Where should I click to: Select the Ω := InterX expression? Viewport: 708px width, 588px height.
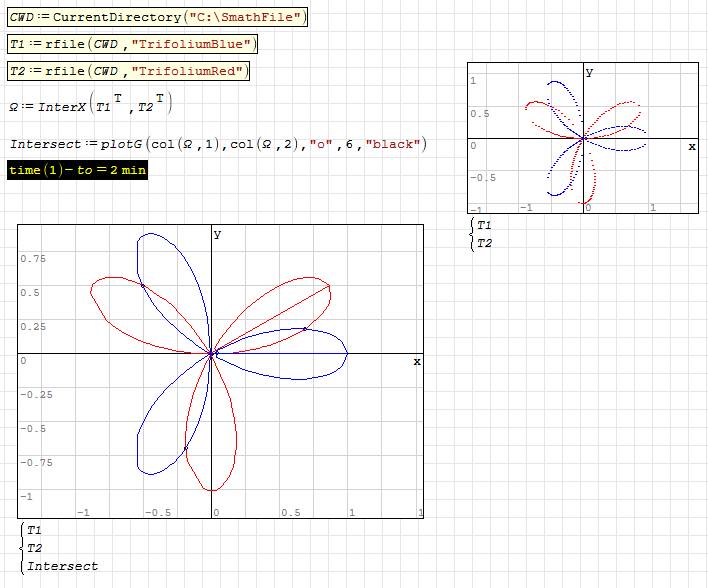click(x=90, y=105)
